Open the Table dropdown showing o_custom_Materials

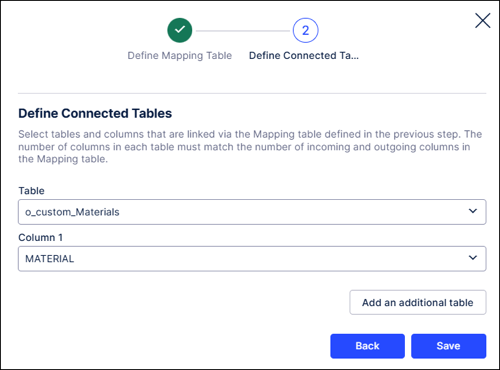pyautogui.click(x=252, y=212)
